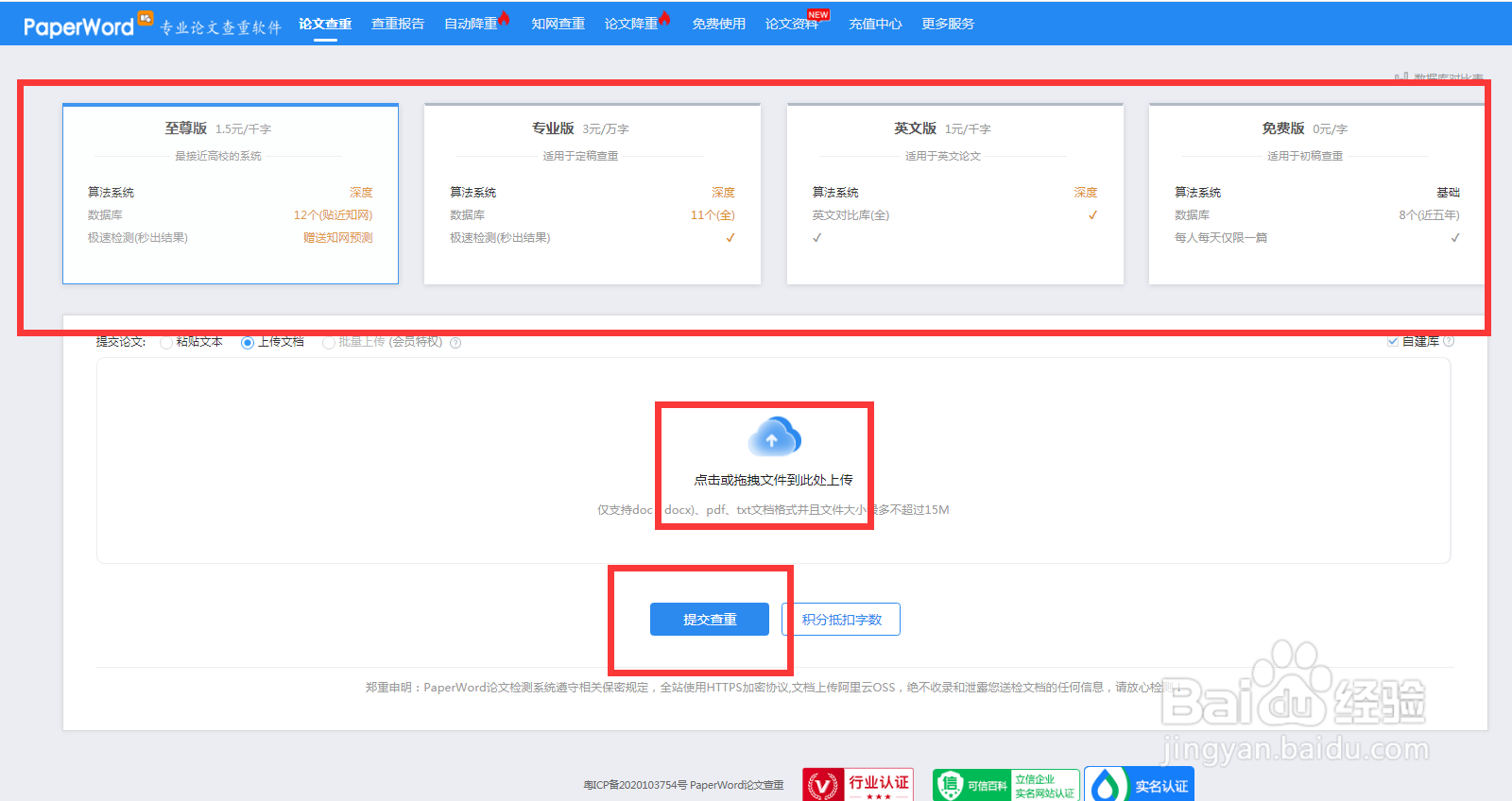Click 11个(全) database value in 专业版
Screen dimensions: 1512x801
click(x=713, y=215)
